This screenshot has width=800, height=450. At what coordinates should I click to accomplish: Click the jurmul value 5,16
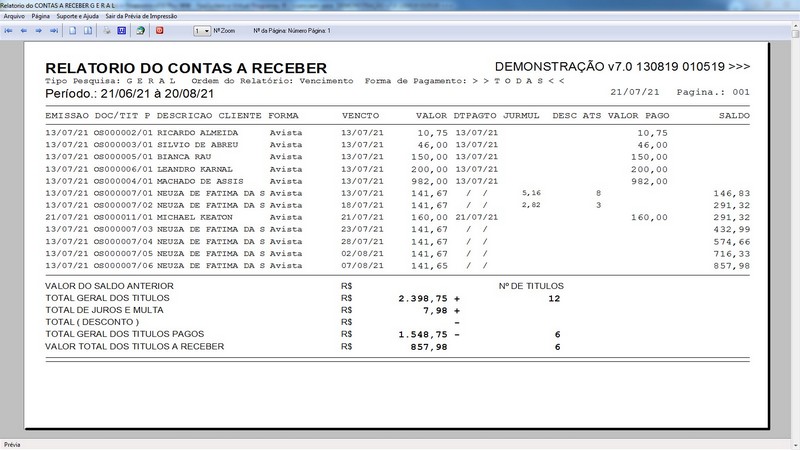(x=531, y=193)
